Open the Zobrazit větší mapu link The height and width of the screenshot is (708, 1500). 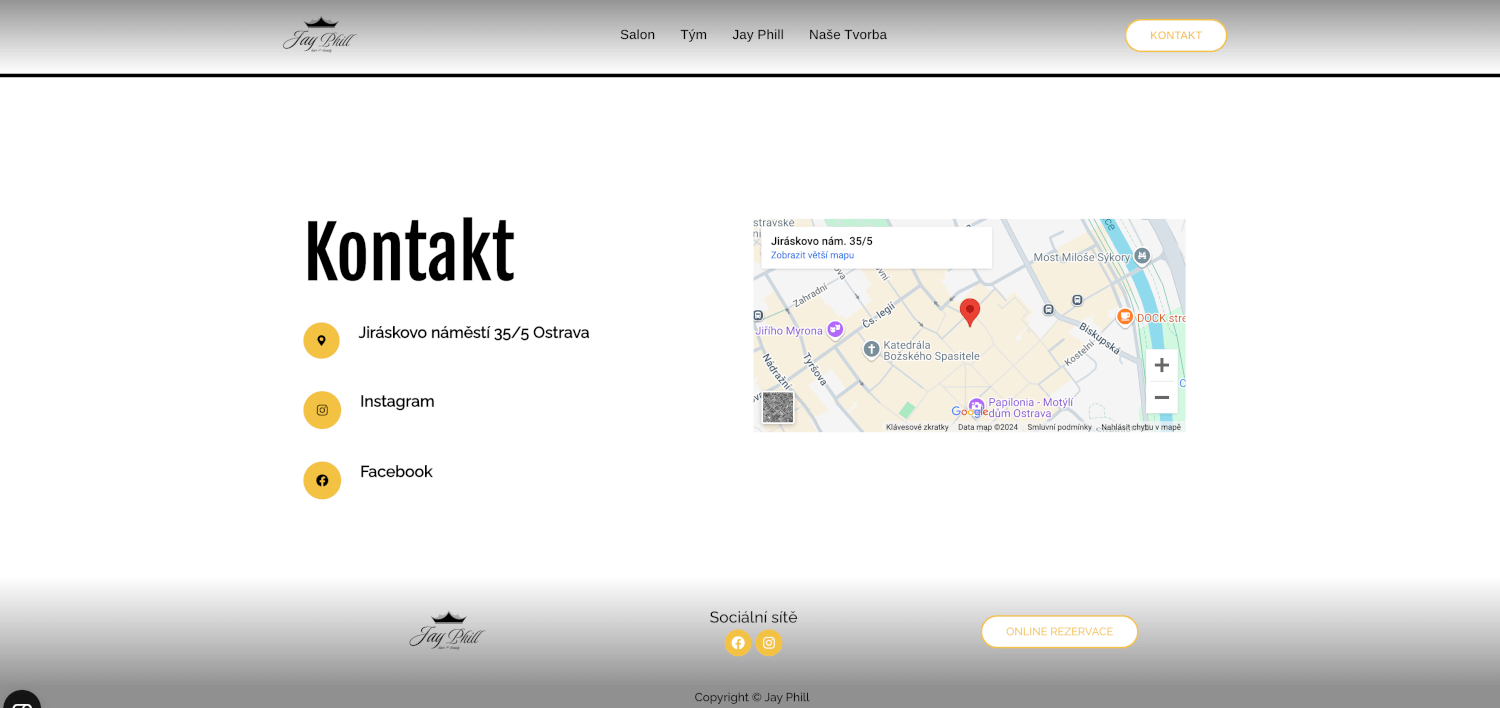coord(812,255)
